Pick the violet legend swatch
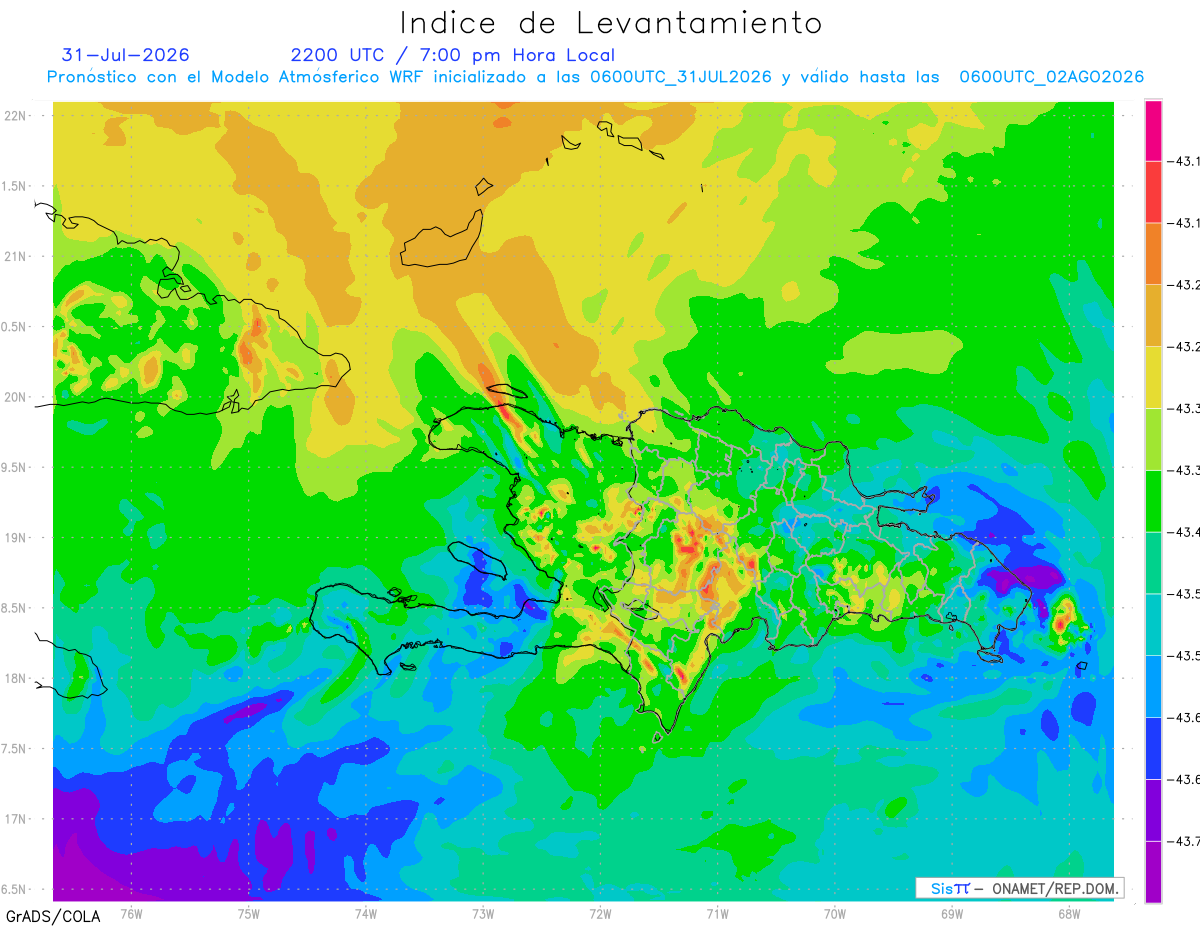The height and width of the screenshot is (927, 1200). 1153,810
